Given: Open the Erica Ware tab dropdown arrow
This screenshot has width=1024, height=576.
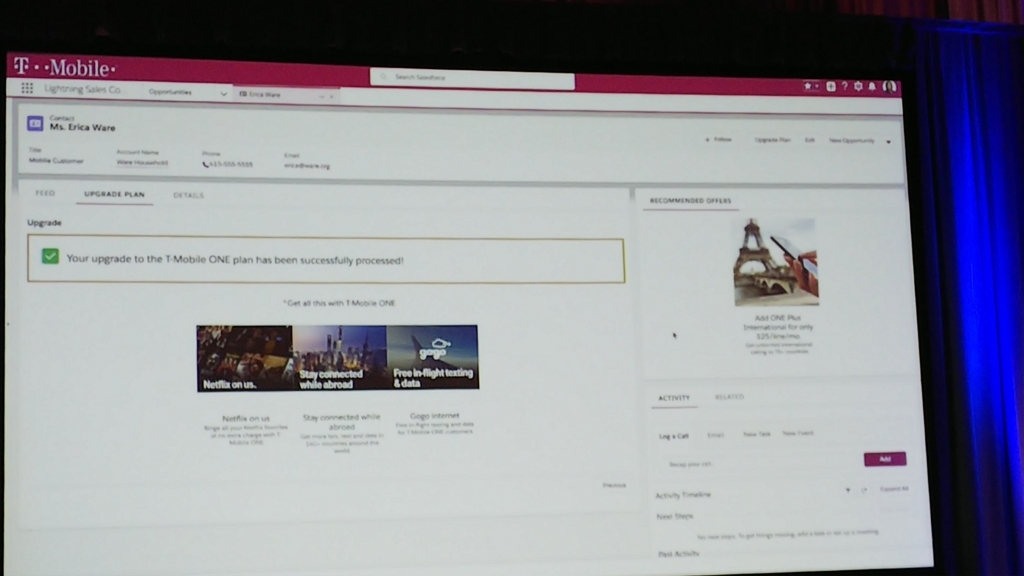Looking at the screenshot, I should coord(321,96).
